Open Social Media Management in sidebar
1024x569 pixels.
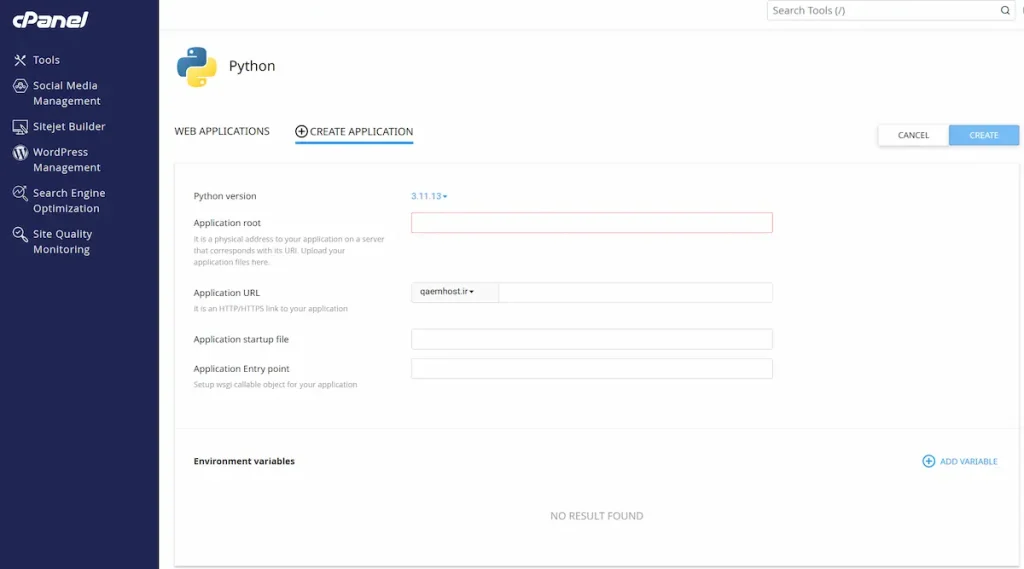[x=67, y=93]
